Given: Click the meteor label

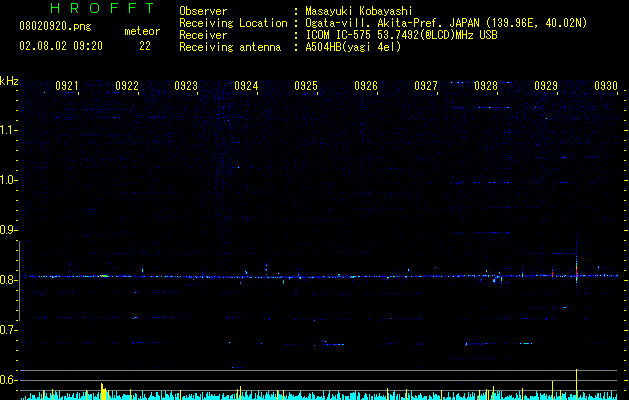Looking at the screenshot, I should [142, 31].
